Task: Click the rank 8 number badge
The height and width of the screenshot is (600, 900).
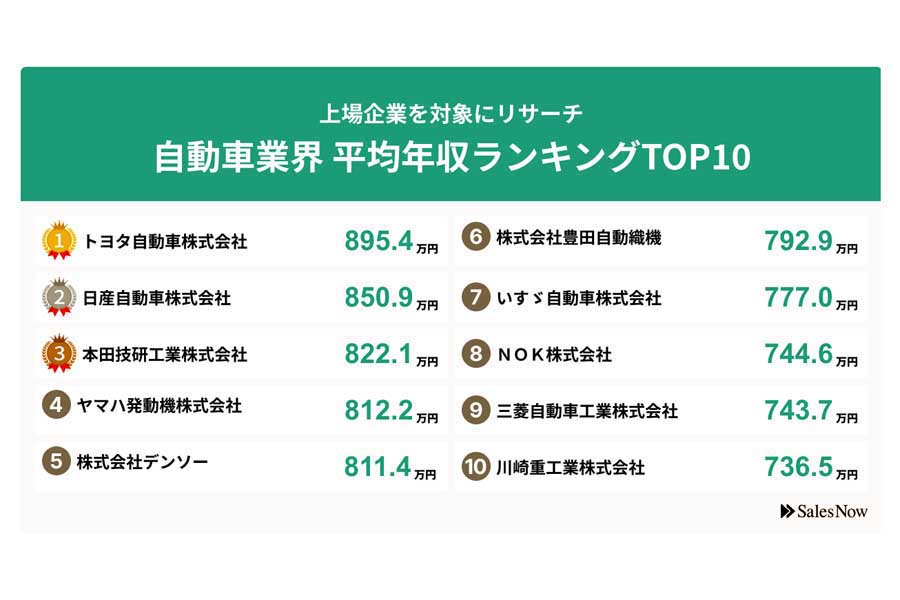Action: 476,354
